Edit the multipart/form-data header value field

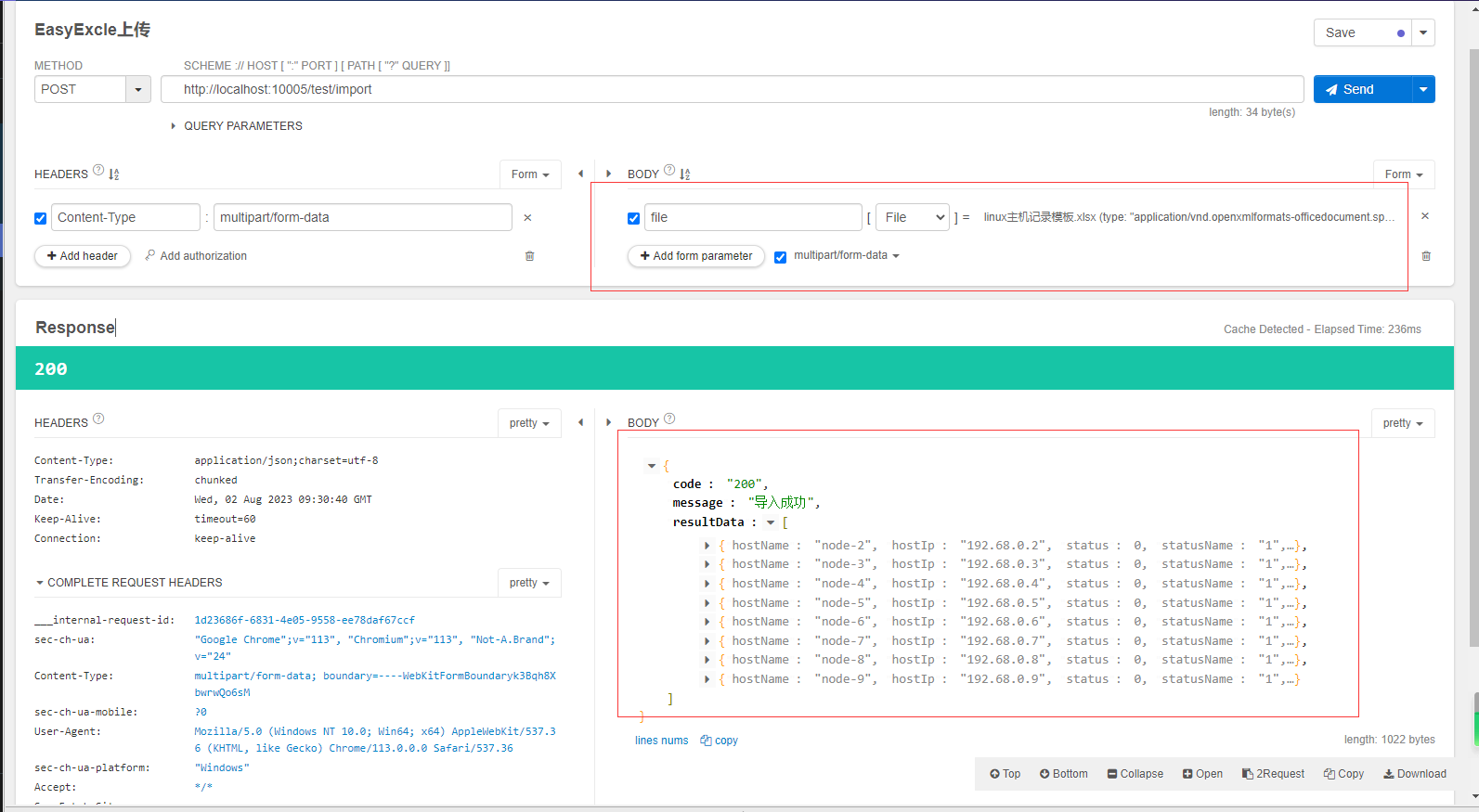tap(362, 217)
